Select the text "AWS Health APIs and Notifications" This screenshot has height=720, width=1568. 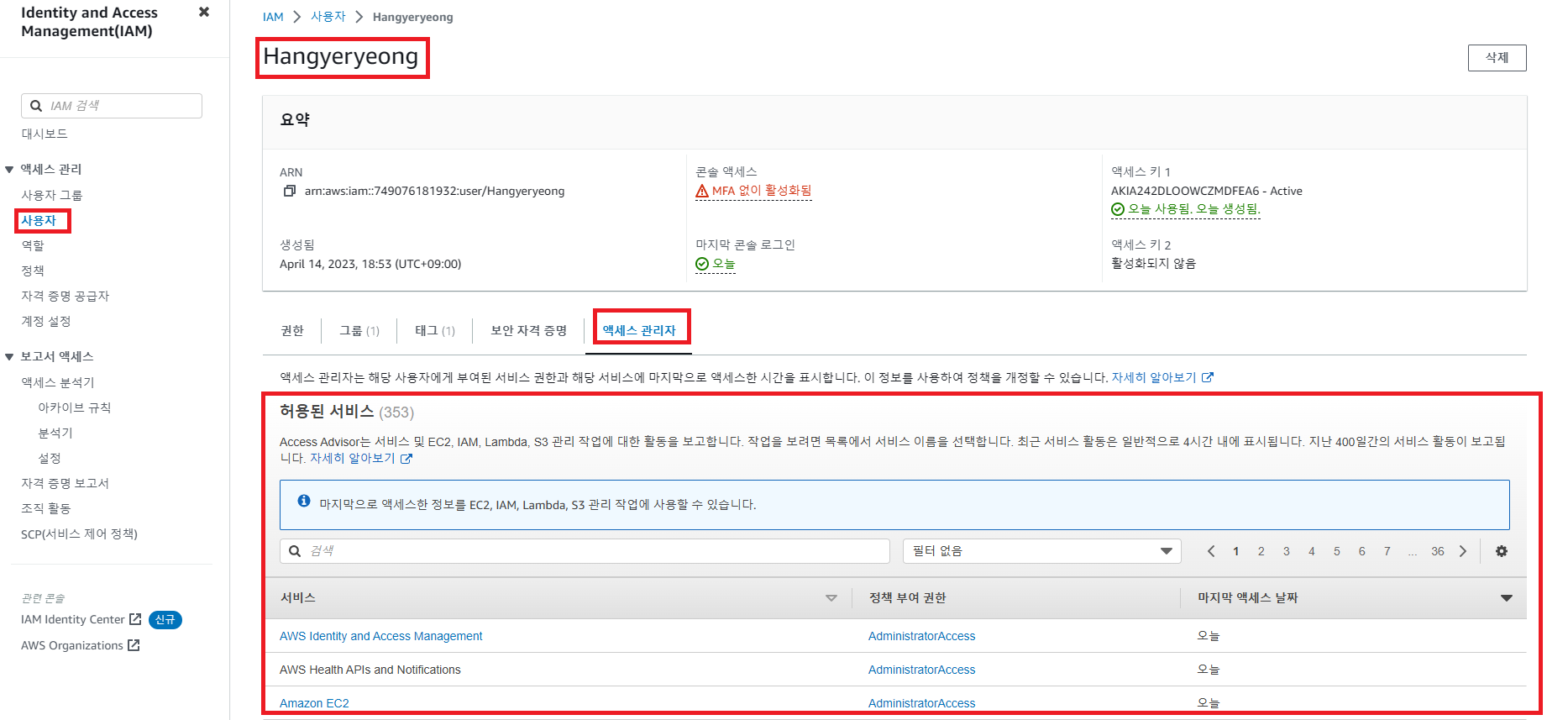click(x=370, y=670)
